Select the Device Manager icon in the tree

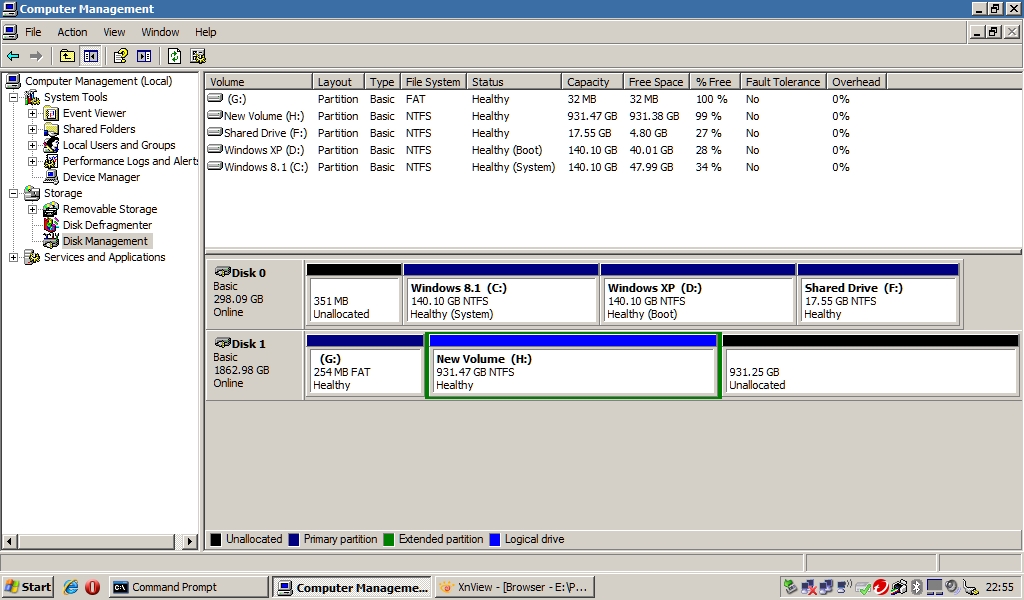click(51, 177)
